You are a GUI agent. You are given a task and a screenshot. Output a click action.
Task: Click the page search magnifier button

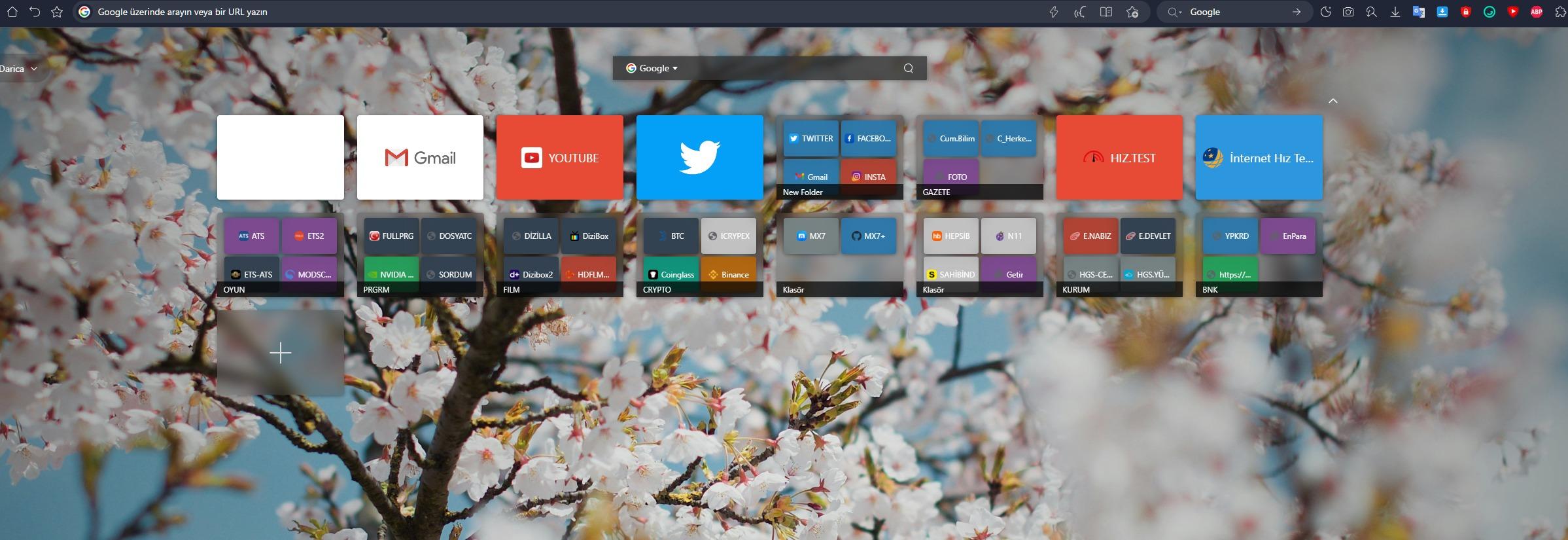point(909,68)
